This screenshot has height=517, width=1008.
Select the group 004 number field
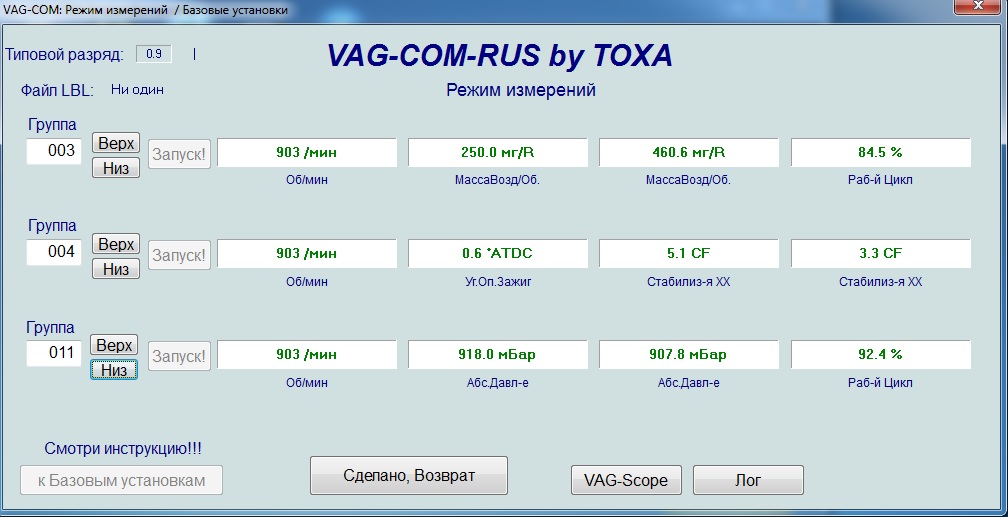(53, 252)
